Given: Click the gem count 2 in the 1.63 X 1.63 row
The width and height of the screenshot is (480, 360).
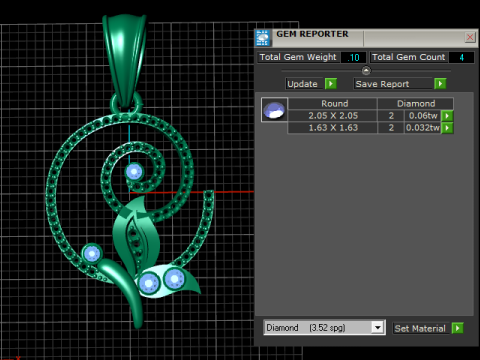Looking at the screenshot, I should point(391,128).
